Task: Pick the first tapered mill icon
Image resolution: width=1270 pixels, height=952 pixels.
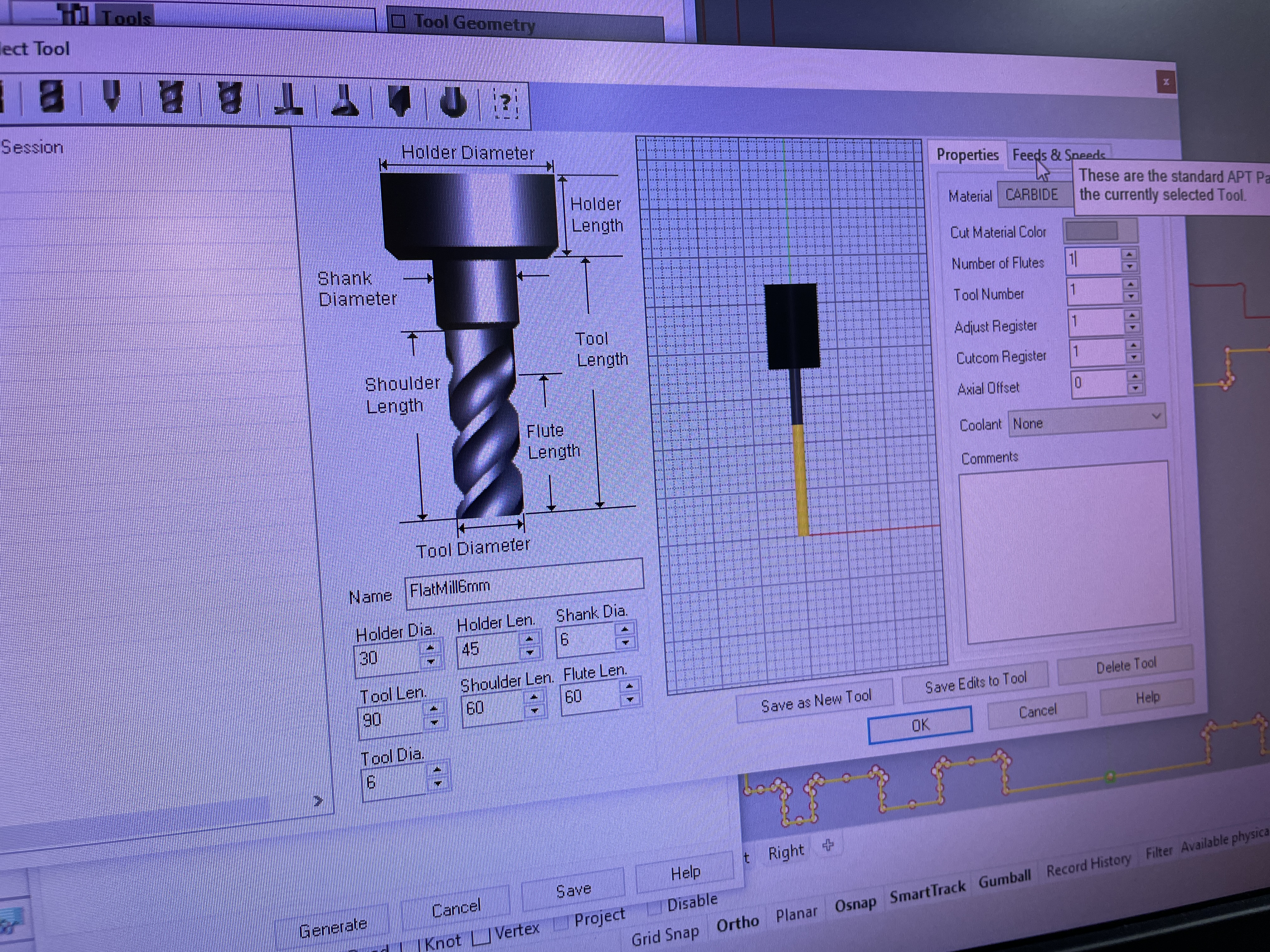Action: [x=171, y=96]
